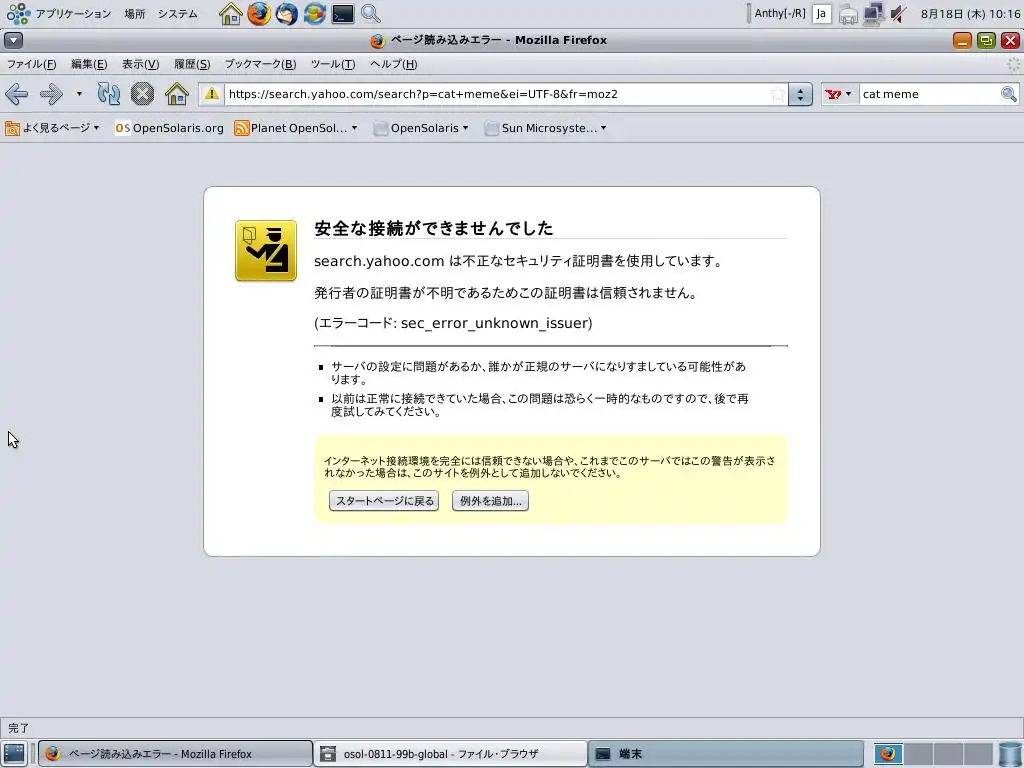
Task: Click the Stop loading button
Action: (x=142, y=94)
